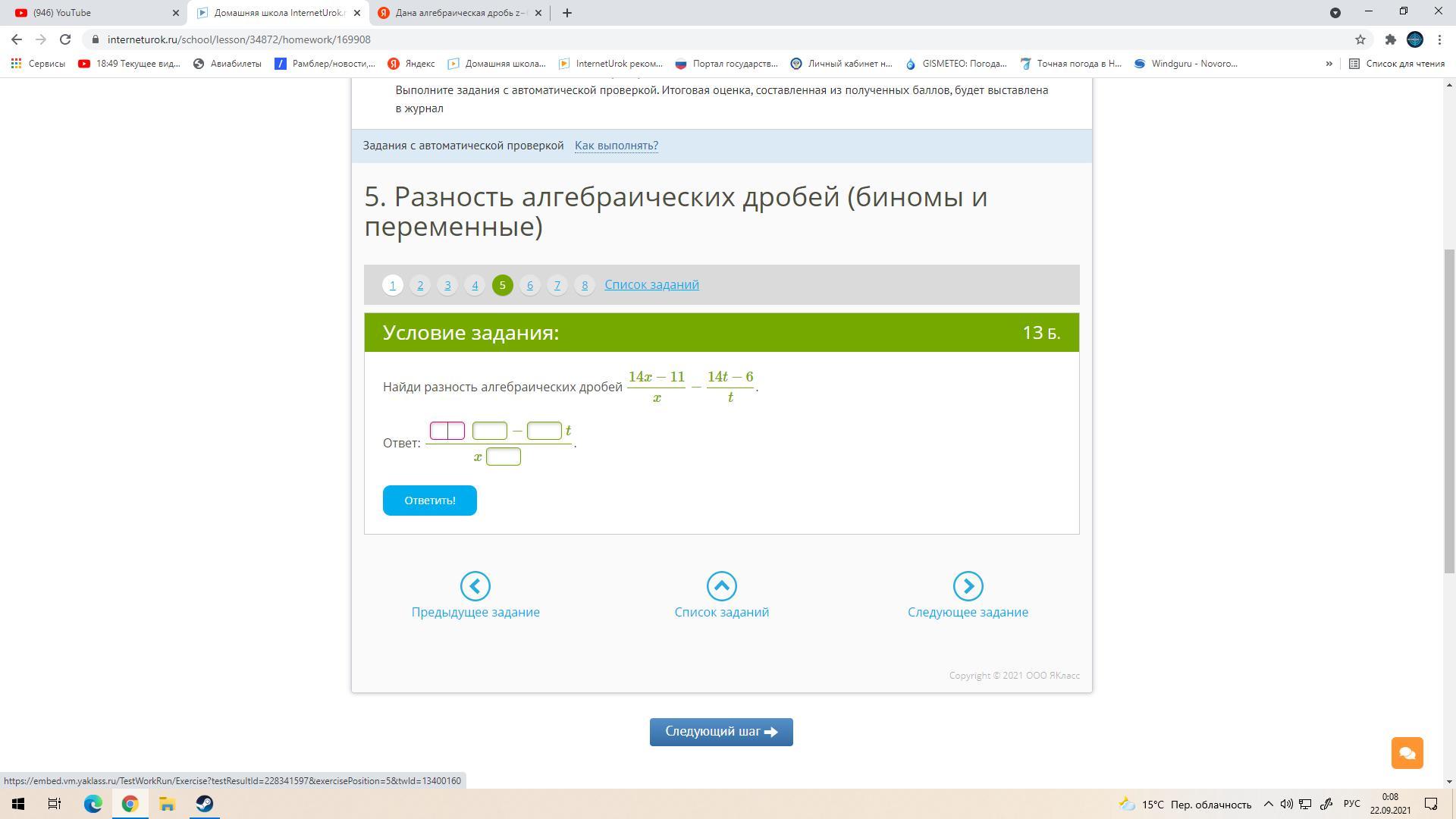This screenshot has width=1456, height=819.
Task: Go to task number 6
Action: 529,285
